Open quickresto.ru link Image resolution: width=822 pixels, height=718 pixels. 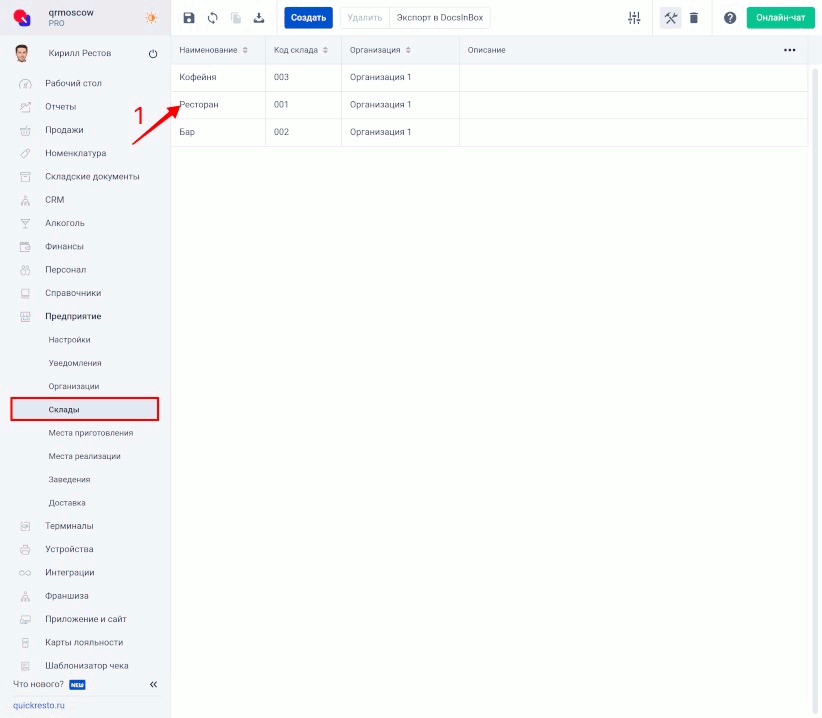39,705
